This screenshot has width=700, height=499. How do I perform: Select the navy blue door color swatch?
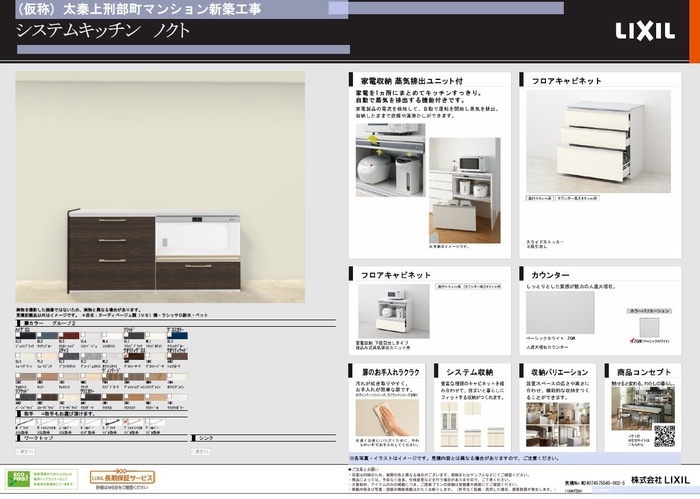coord(177,336)
